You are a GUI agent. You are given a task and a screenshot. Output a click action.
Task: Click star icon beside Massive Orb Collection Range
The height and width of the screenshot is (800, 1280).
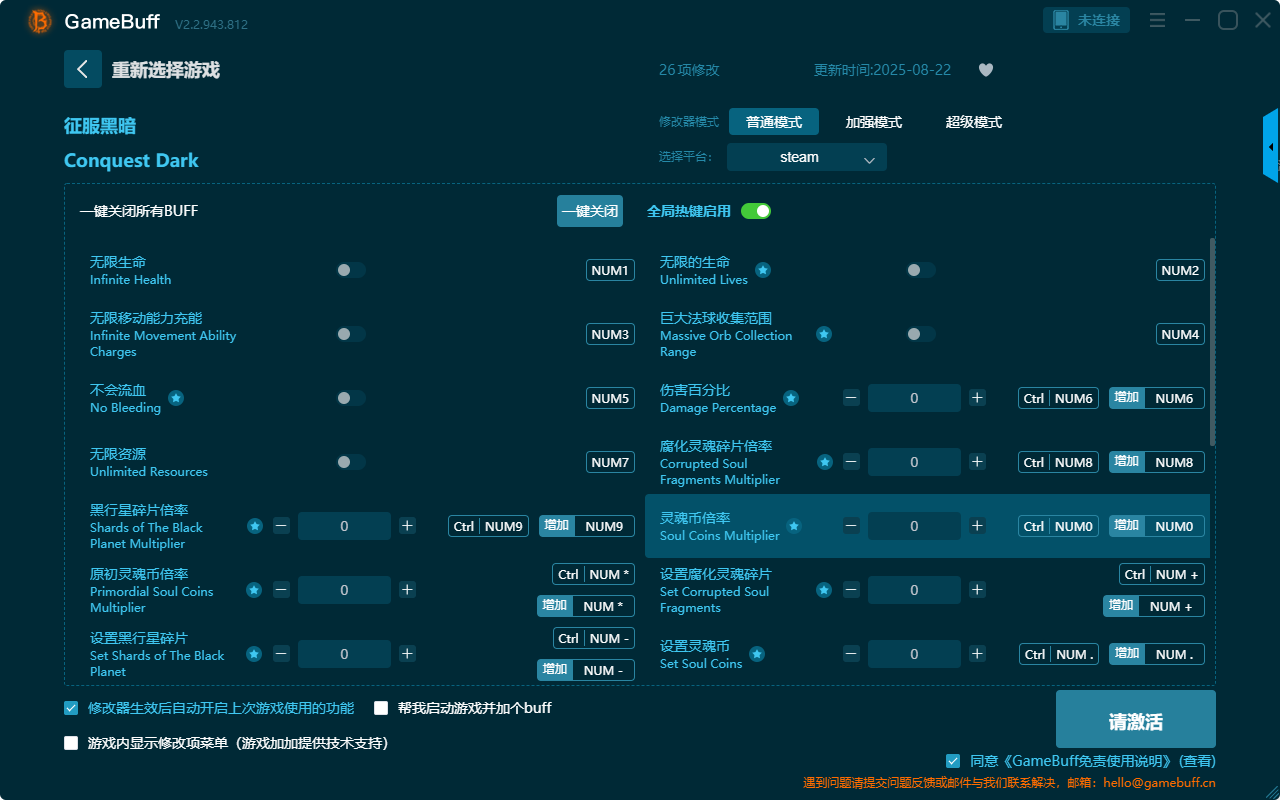pyautogui.click(x=824, y=334)
